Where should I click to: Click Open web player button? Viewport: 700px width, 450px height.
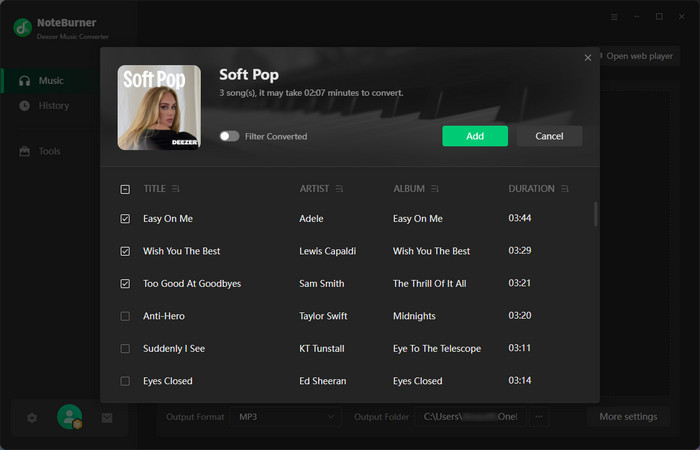639,56
